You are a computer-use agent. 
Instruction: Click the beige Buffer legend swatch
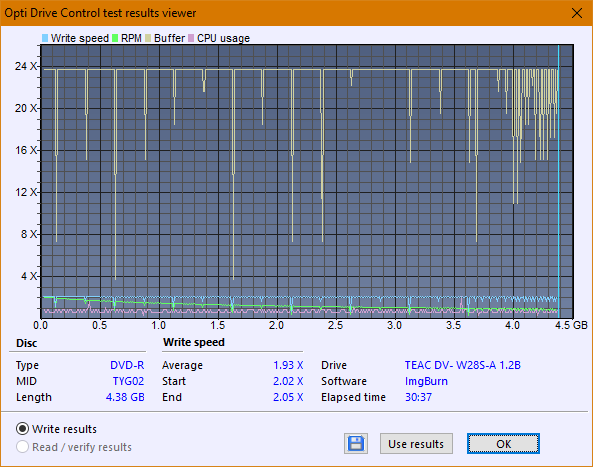pyautogui.click(x=148, y=38)
